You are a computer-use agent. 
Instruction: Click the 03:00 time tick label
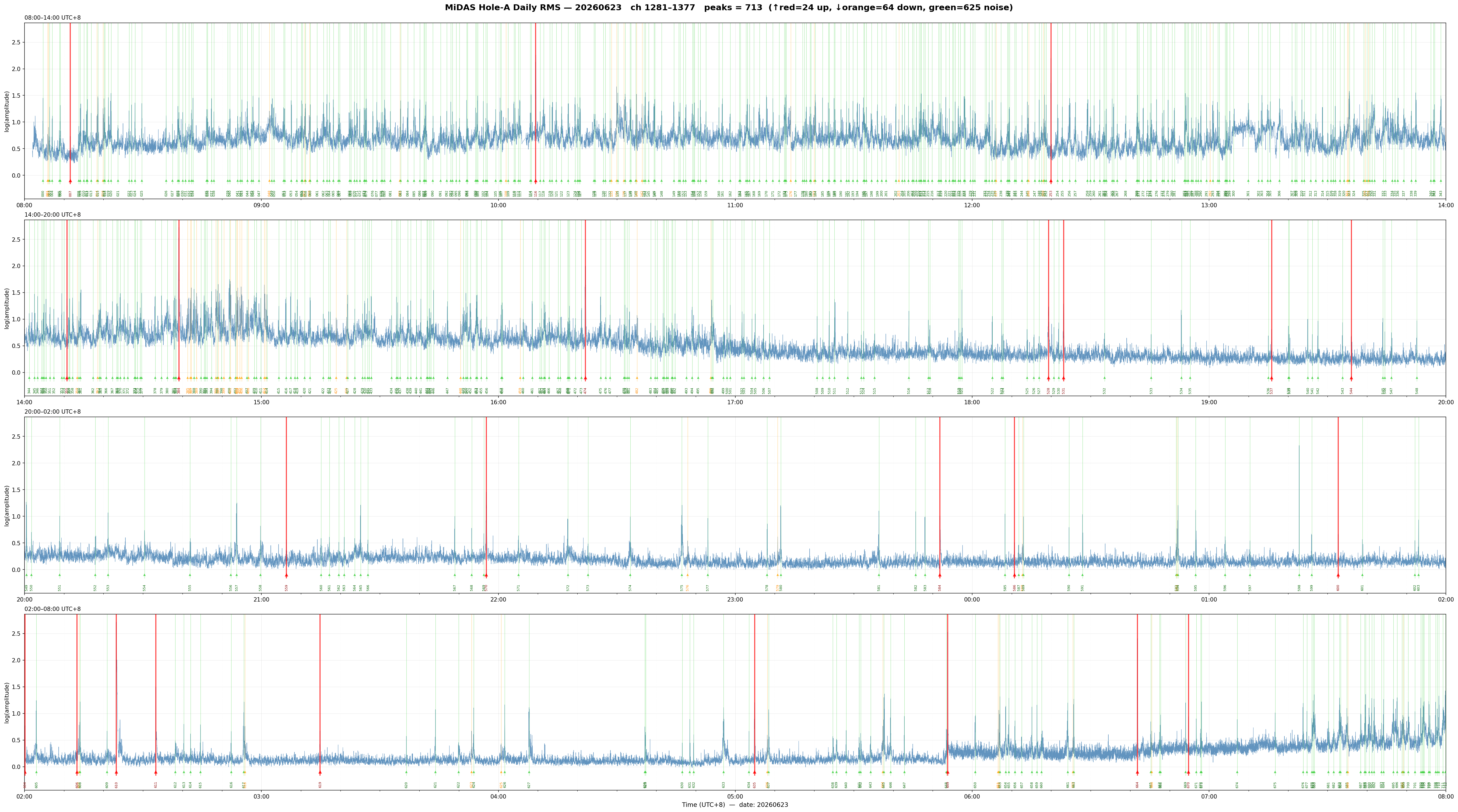[261, 796]
